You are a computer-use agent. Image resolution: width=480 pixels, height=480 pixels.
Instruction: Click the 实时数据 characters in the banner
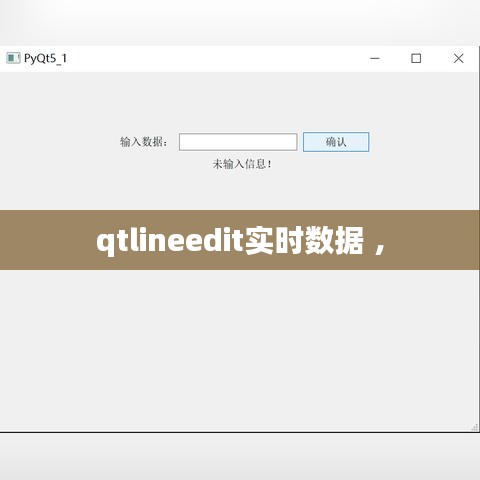point(304,241)
